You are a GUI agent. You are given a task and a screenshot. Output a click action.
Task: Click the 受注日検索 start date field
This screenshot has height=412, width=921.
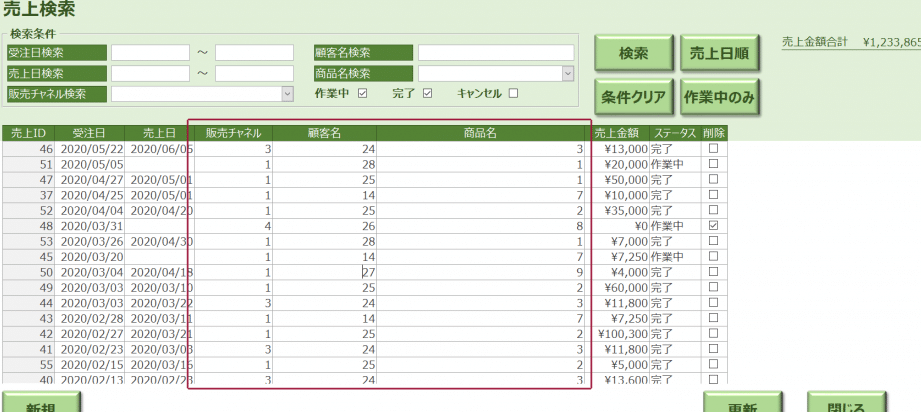tap(150, 53)
